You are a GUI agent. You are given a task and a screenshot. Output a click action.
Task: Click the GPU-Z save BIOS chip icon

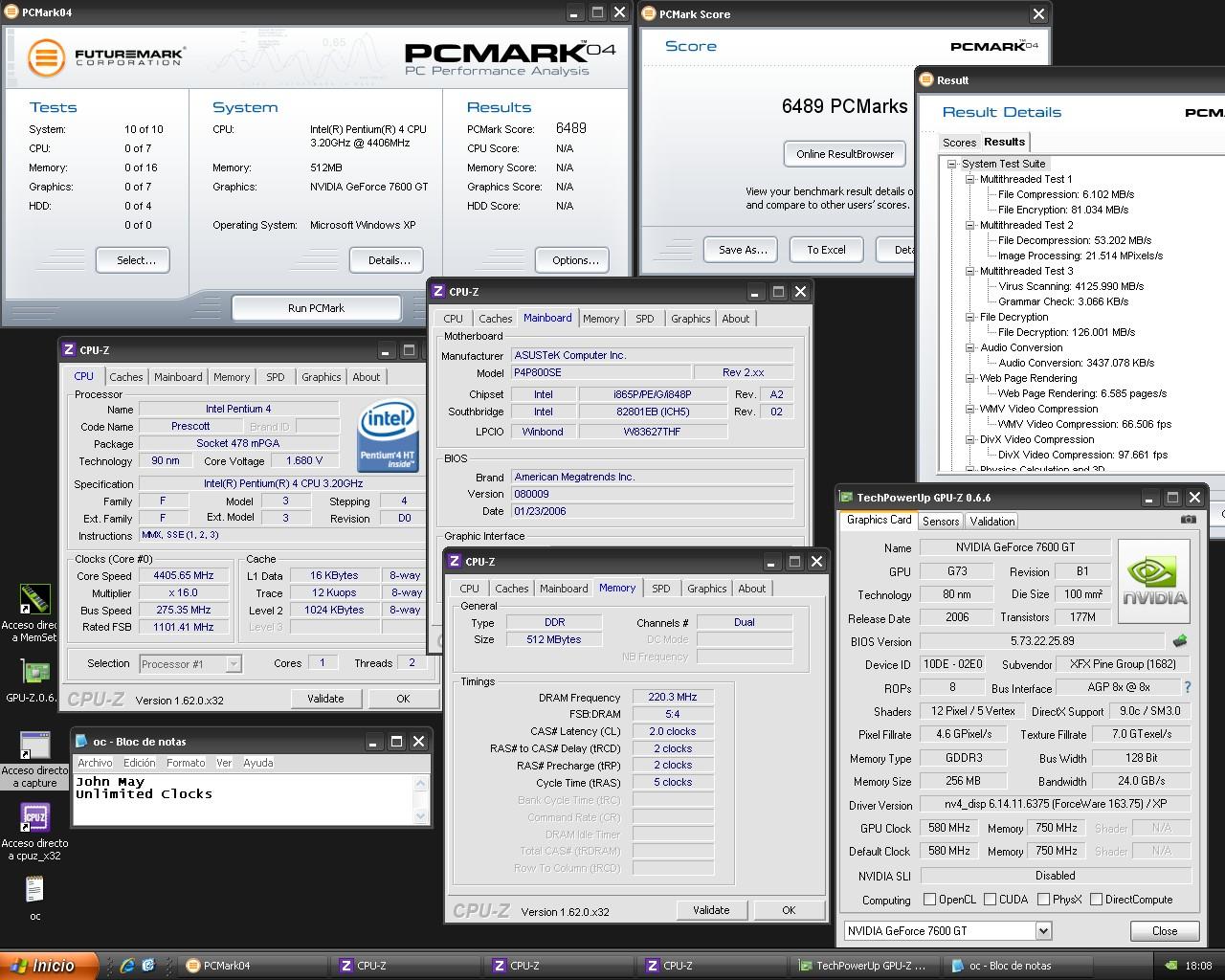pos(1179,641)
